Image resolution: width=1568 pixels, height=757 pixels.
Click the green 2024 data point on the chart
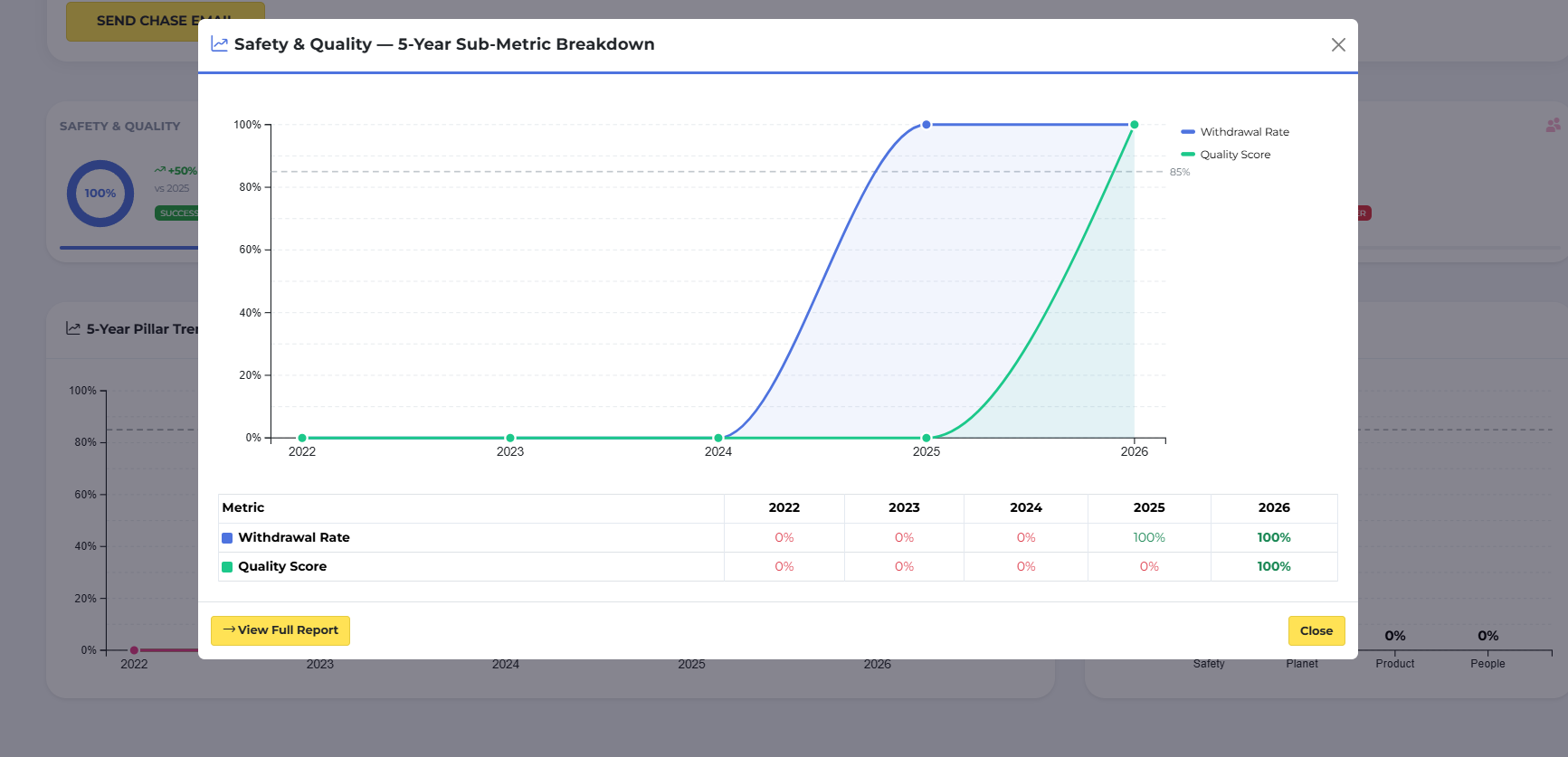coord(718,438)
